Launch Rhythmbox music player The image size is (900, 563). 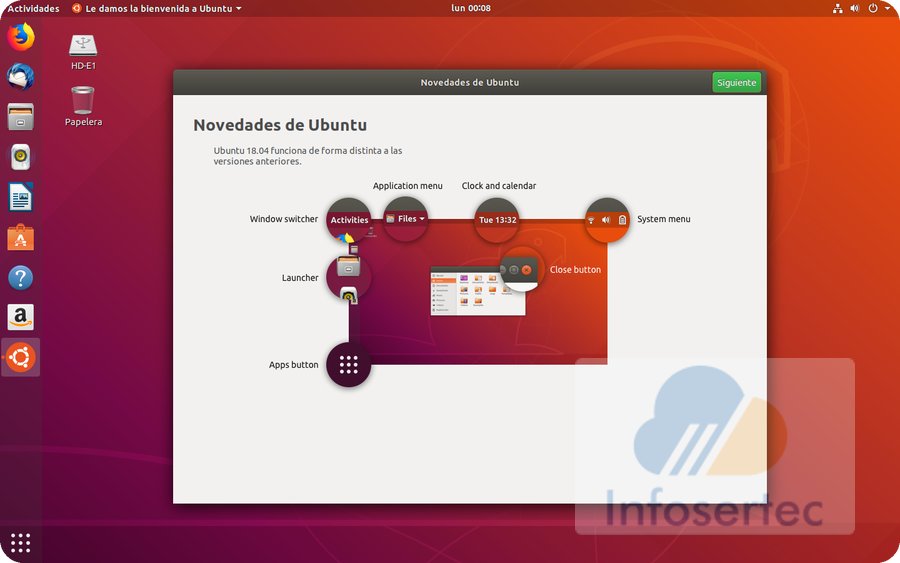[x=20, y=157]
